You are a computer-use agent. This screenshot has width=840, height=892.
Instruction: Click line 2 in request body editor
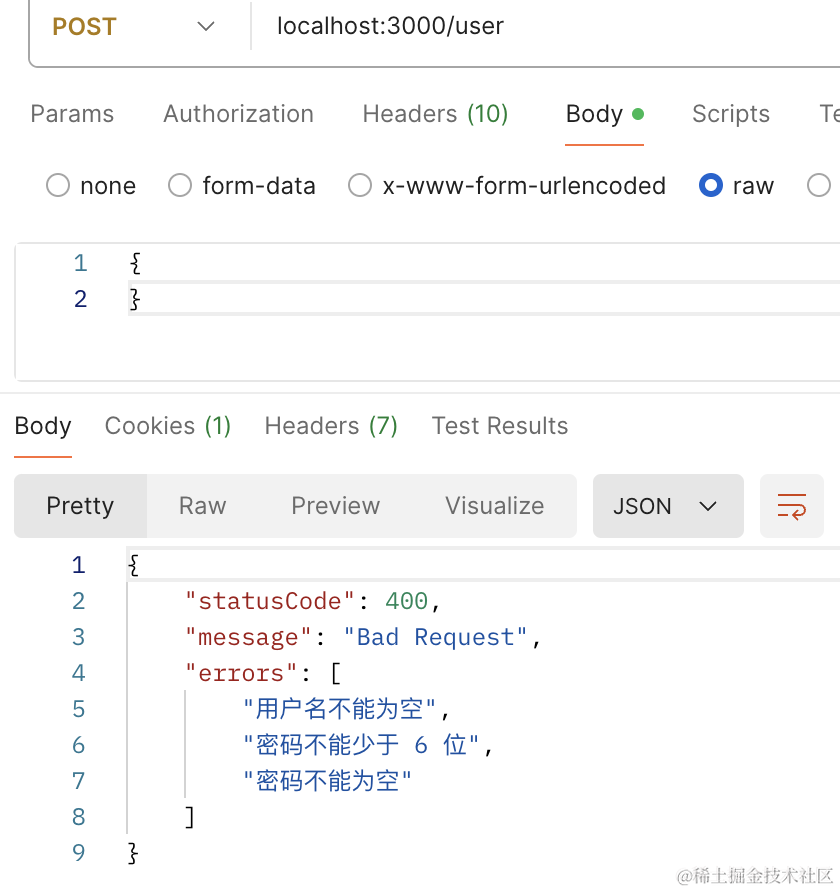pos(400,299)
